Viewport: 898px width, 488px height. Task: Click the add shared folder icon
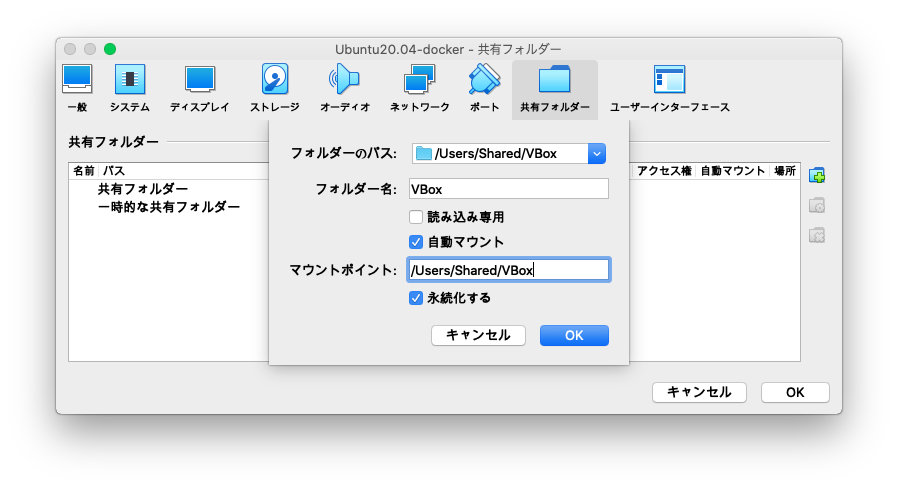pos(817,175)
